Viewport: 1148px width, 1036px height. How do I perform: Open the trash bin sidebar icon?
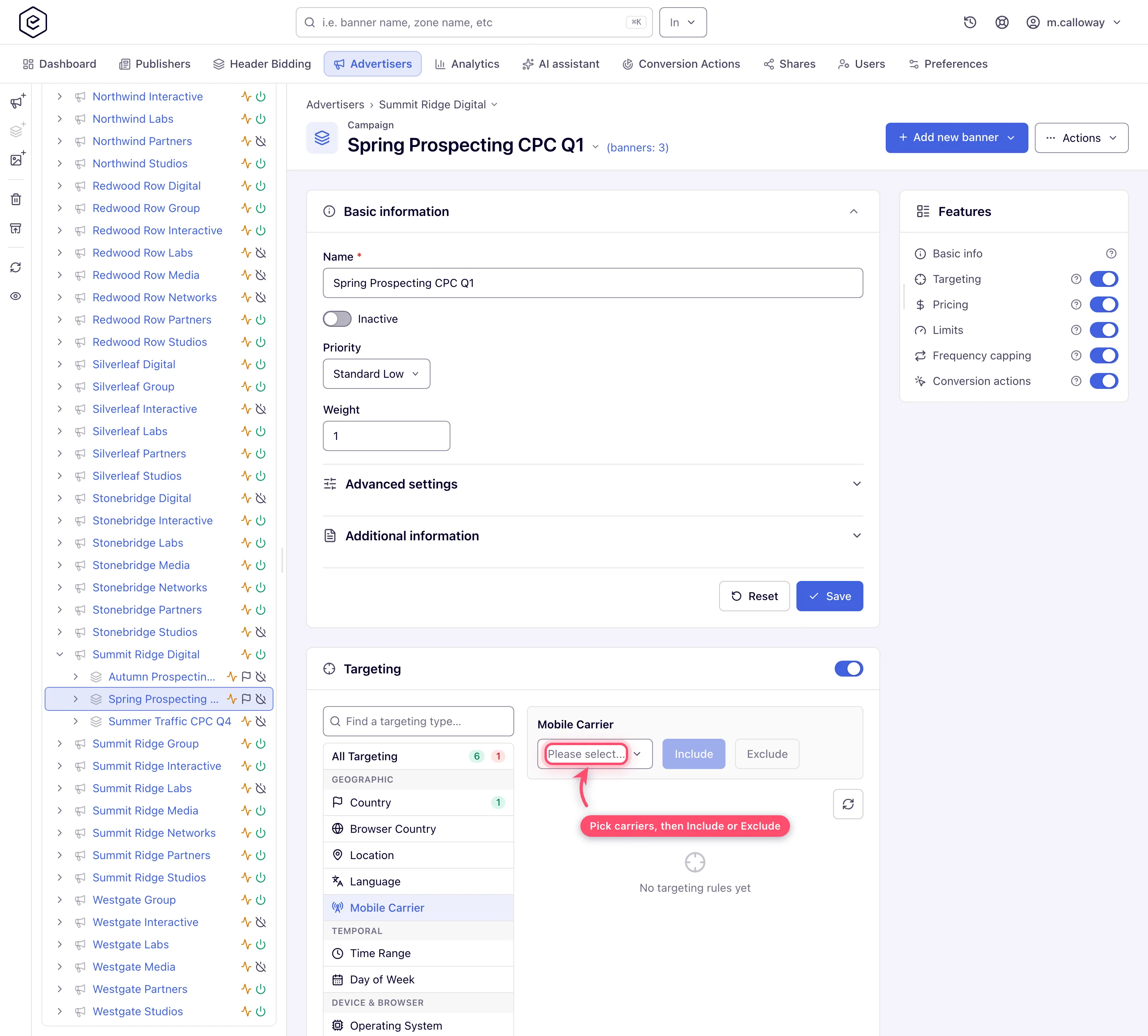click(16, 199)
